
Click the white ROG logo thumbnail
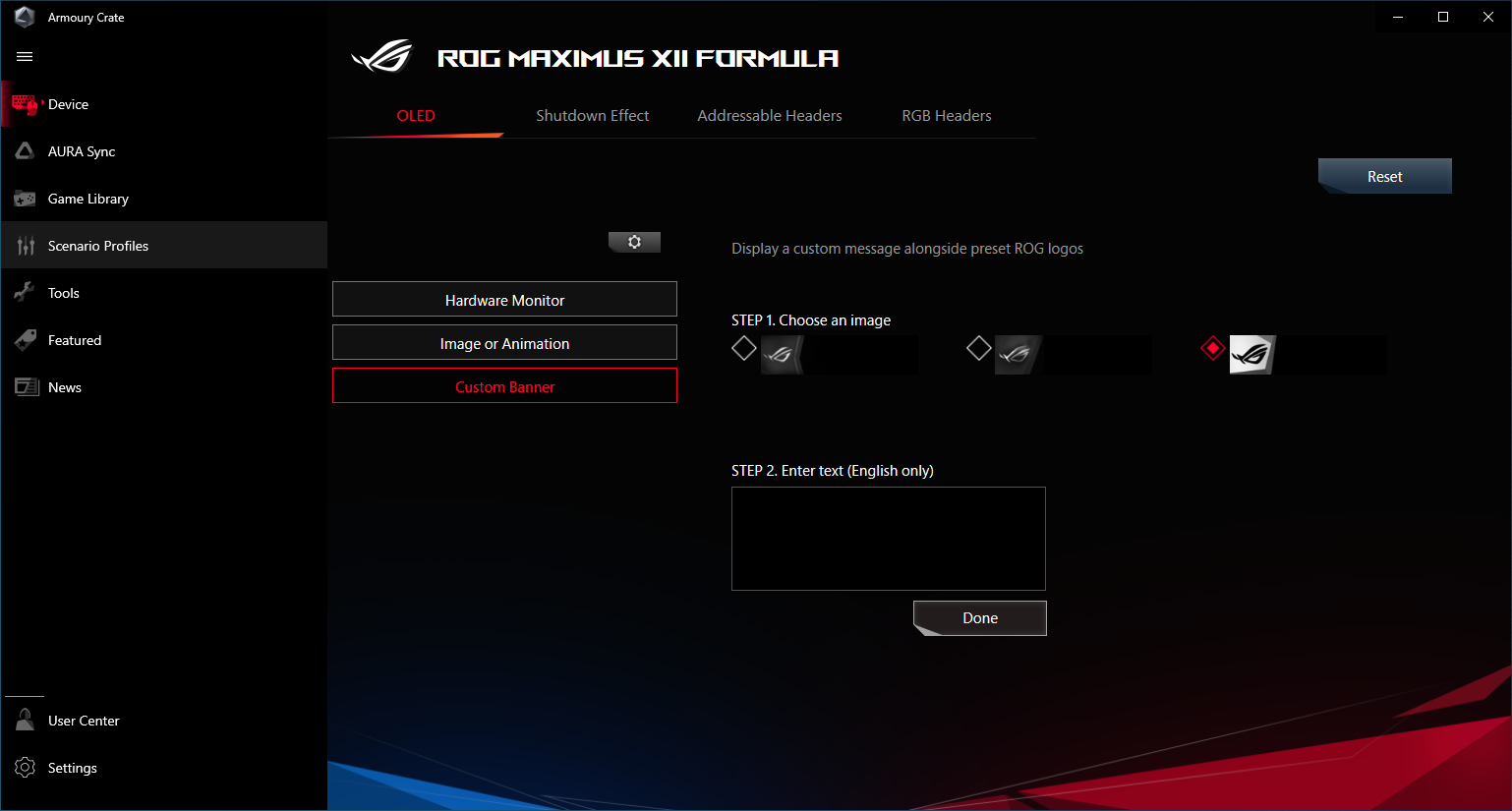point(1251,355)
